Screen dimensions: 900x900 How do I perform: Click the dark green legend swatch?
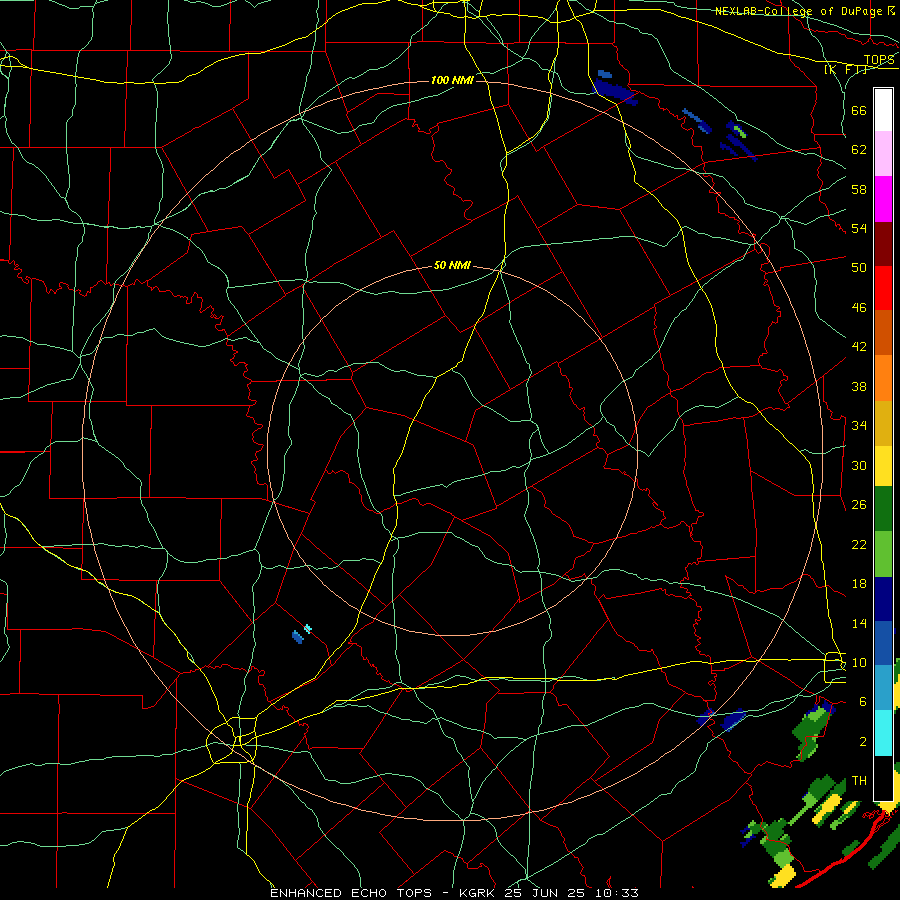click(x=883, y=509)
